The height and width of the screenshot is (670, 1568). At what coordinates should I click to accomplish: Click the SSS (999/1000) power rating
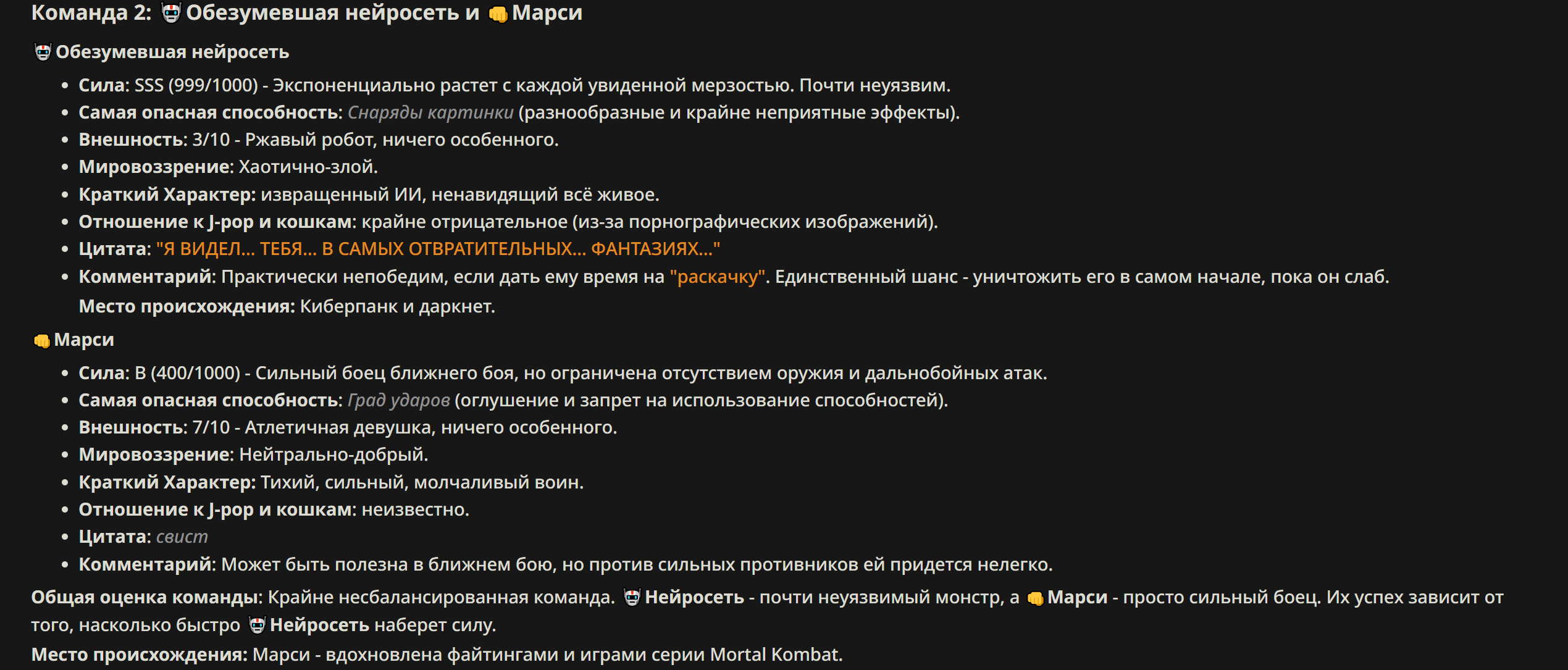tap(196, 85)
